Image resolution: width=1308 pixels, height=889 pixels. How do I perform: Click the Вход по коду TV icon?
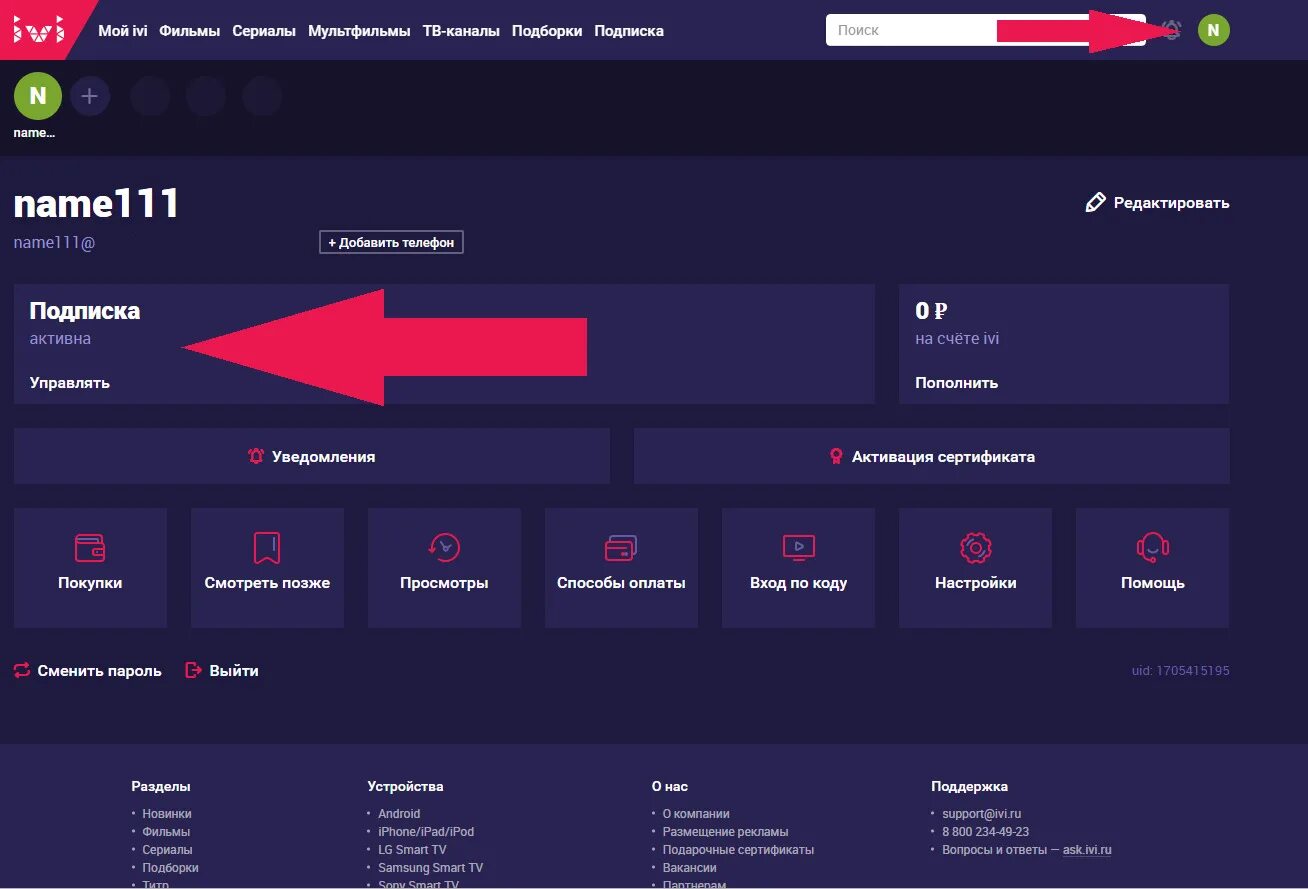pos(798,548)
